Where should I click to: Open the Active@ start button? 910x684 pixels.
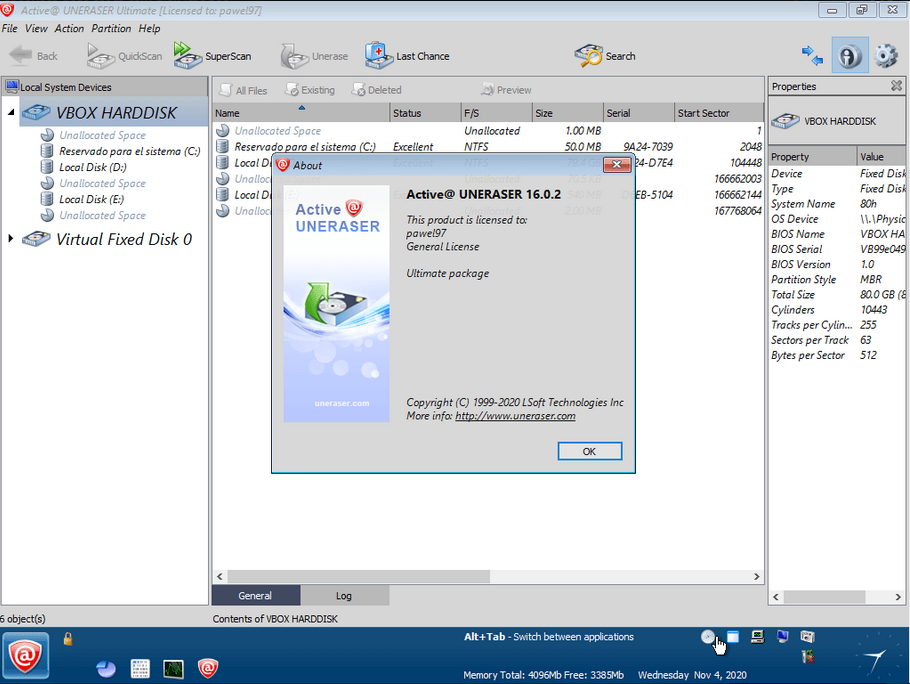[x=26, y=656]
